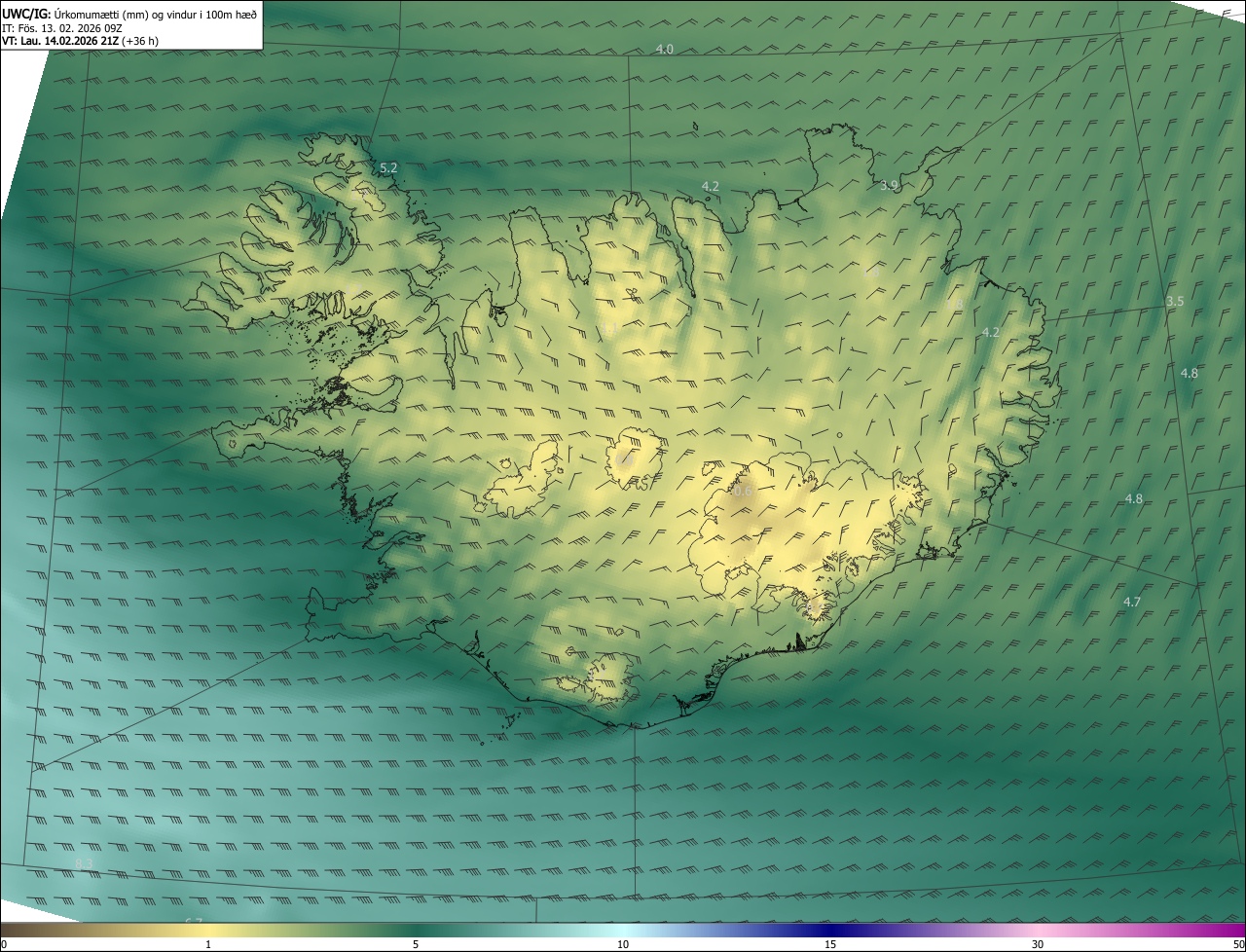
Task: Click the "UWC/IG:" title label
Action: point(26,14)
